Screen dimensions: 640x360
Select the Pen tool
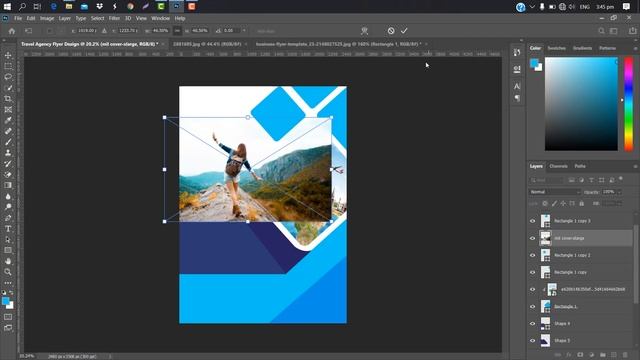(x=8, y=218)
